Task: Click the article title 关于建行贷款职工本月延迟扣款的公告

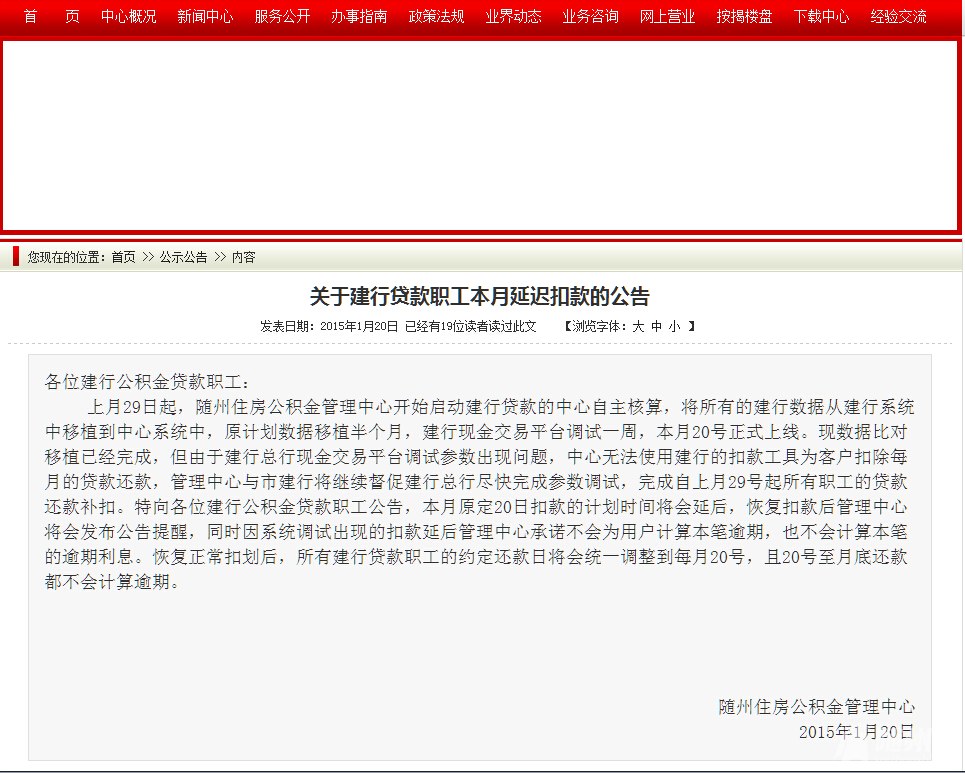Action: click(479, 297)
